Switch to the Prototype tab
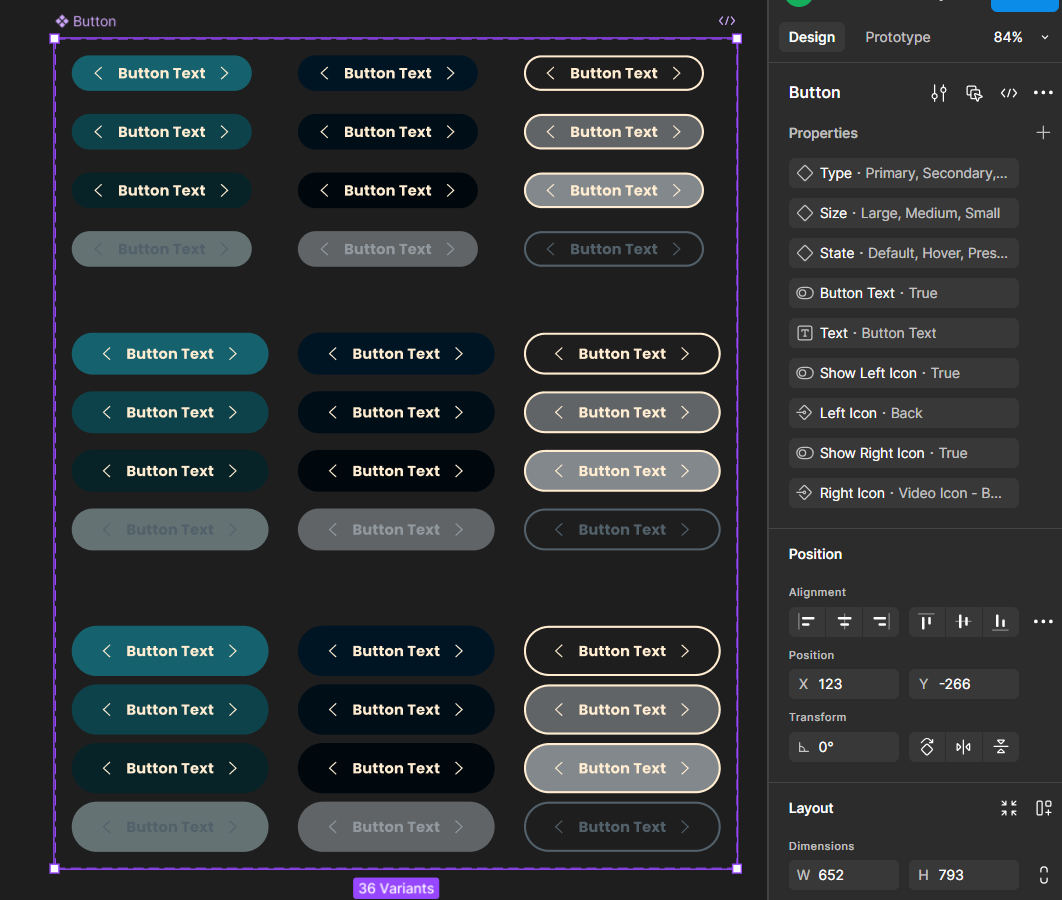 pos(897,37)
